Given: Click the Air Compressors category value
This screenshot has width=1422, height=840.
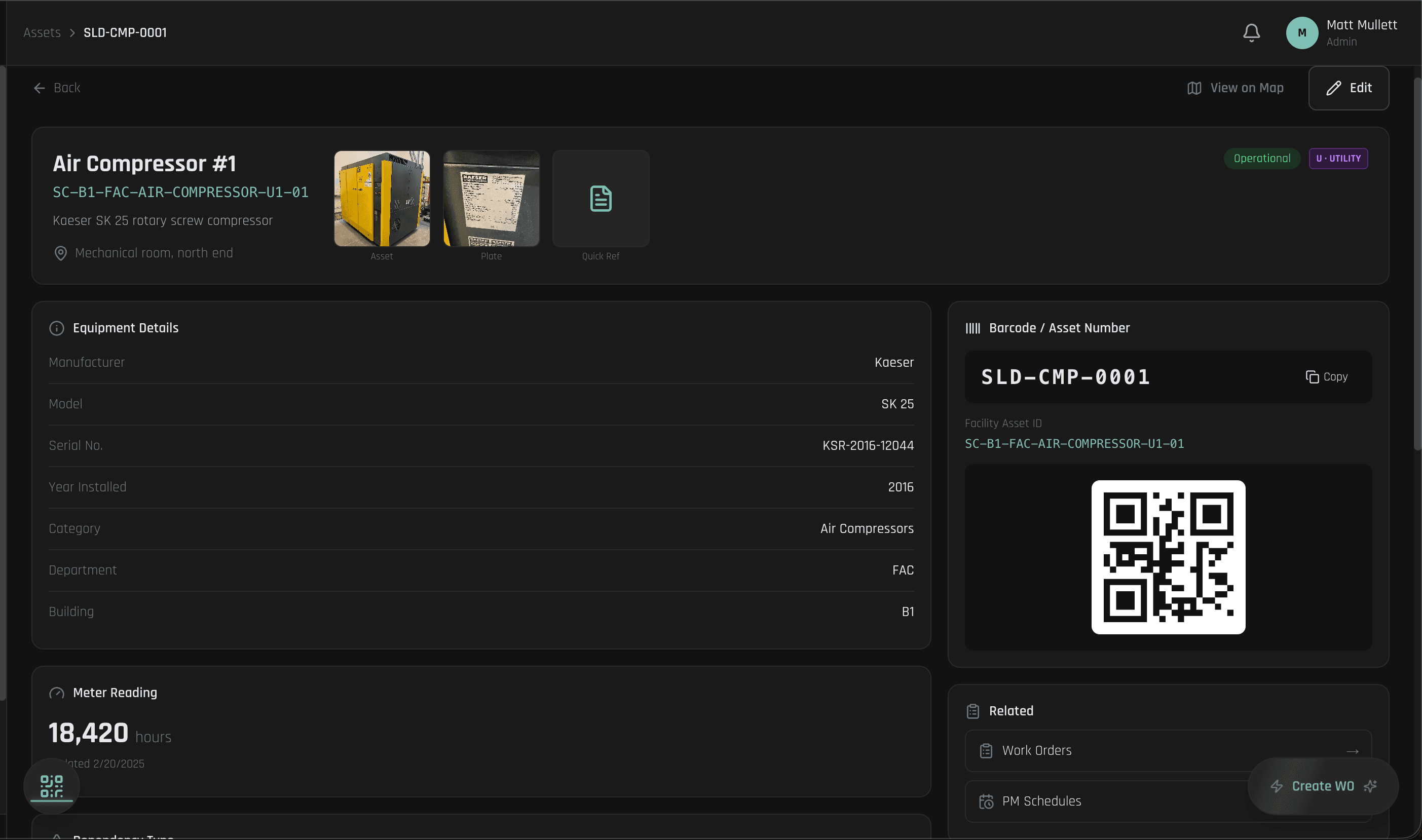Looking at the screenshot, I should [x=867, y=529].
